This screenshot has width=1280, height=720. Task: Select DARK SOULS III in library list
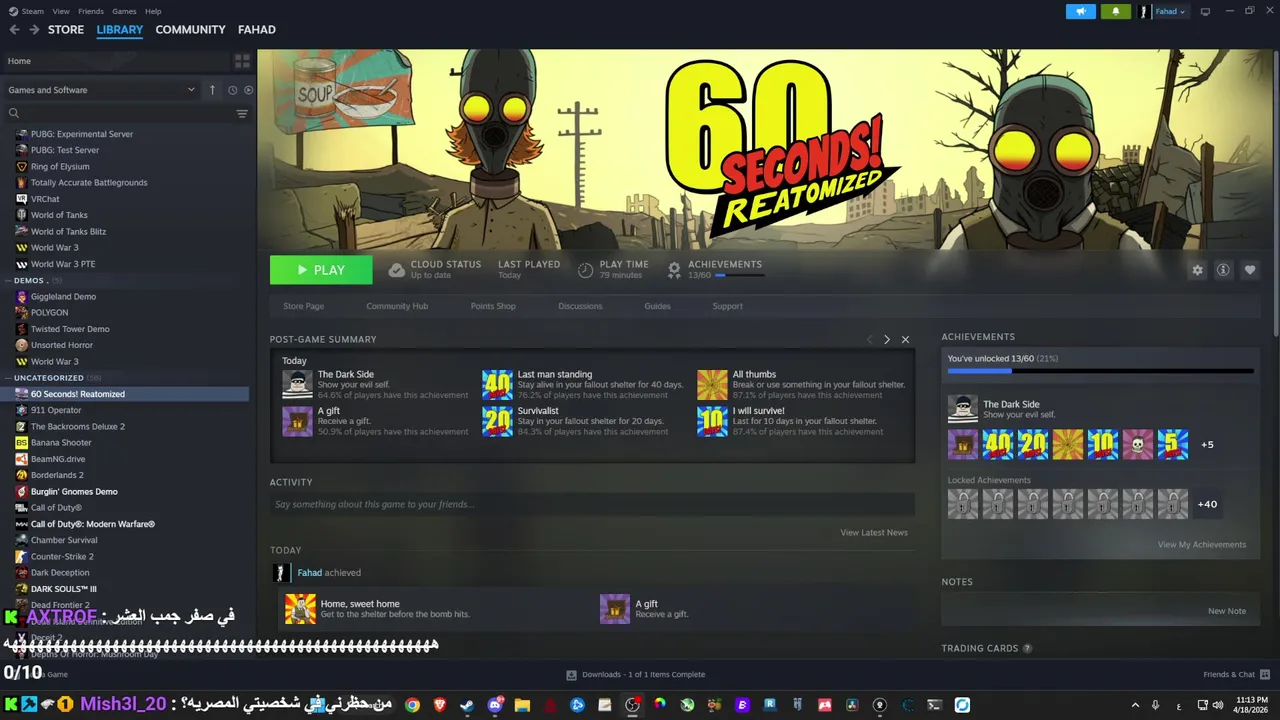(x=64, y=589)
